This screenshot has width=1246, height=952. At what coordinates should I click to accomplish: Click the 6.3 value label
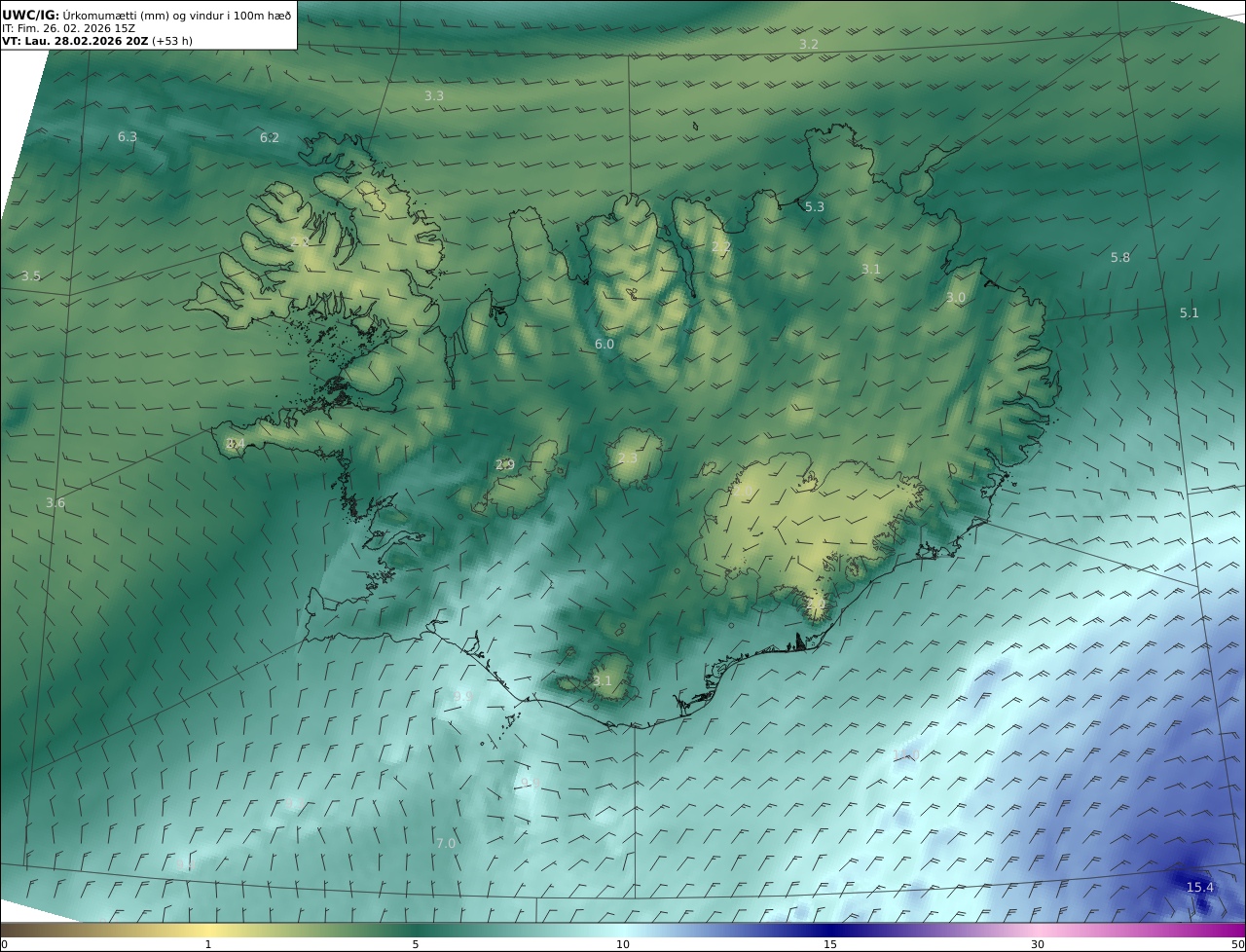128,137
